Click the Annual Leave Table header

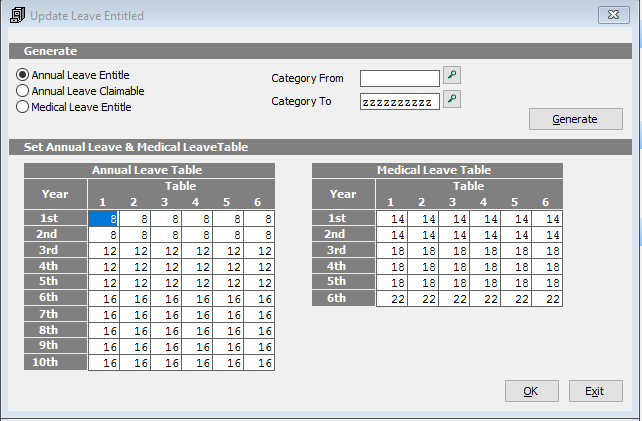[x=149, y=170]
